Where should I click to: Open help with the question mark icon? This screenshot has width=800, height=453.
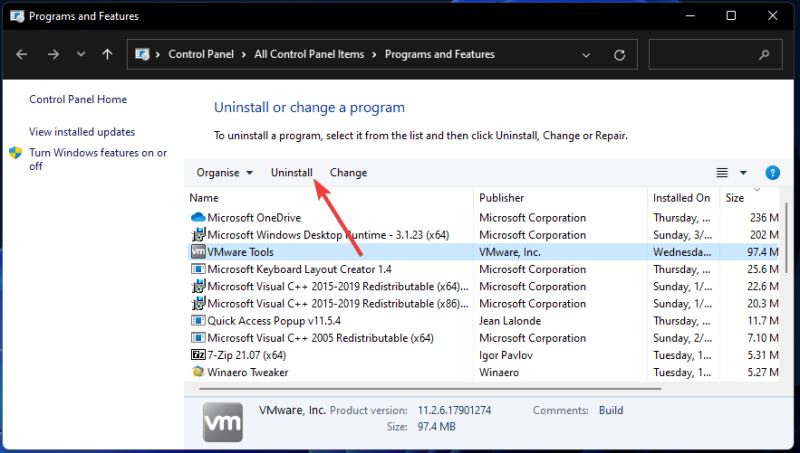[x=772, y=173]
